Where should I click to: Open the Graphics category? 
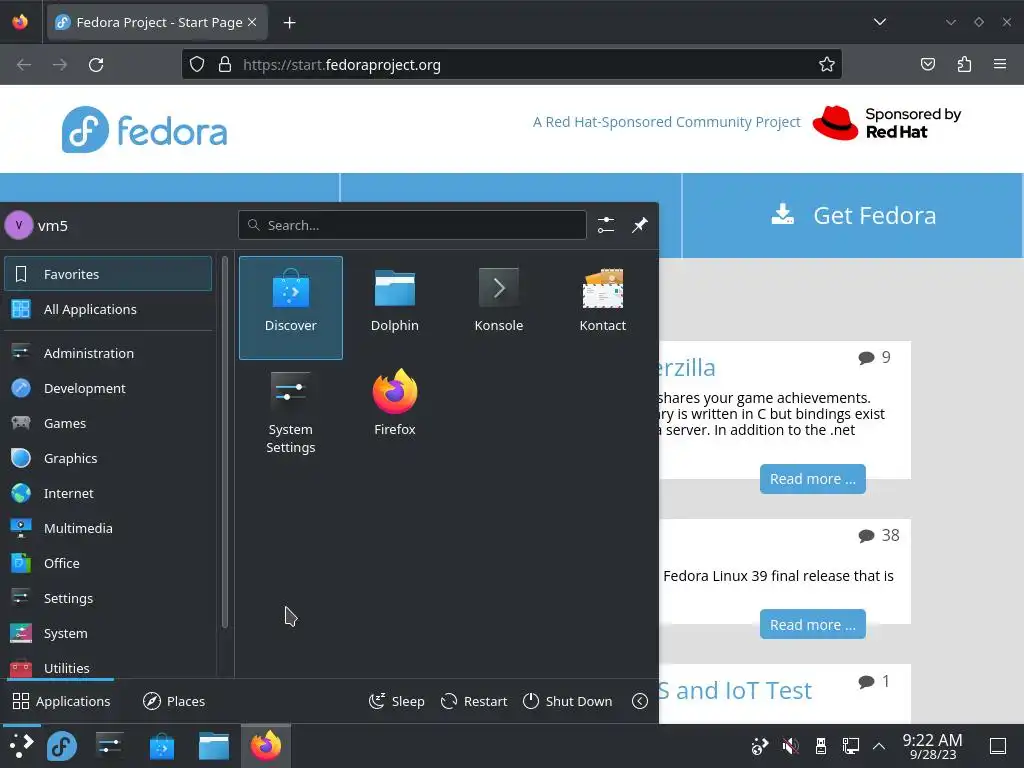(x=108, y=458)
